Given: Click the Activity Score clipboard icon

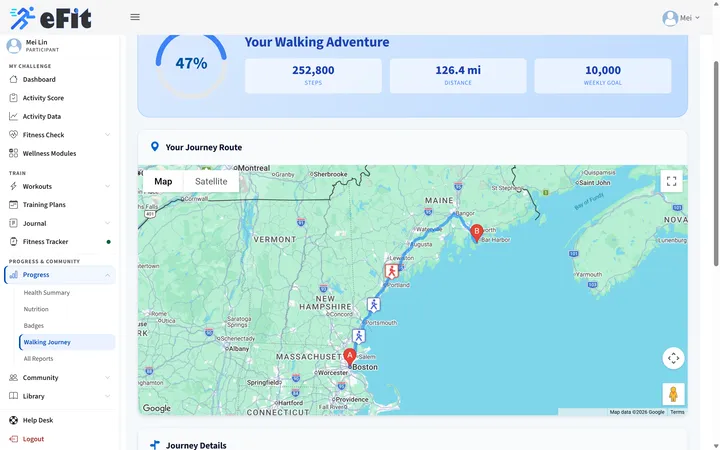Looking at the screenshot, I should [13, 98].
